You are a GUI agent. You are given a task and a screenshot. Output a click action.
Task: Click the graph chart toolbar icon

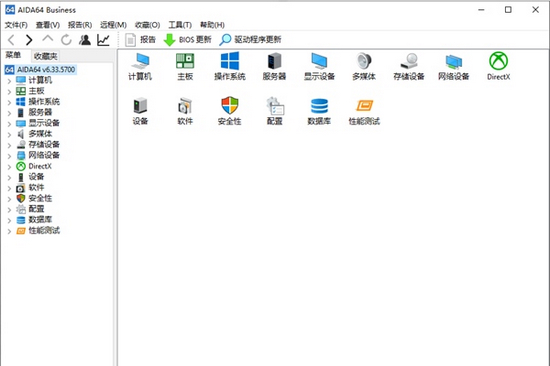point(103,40)
